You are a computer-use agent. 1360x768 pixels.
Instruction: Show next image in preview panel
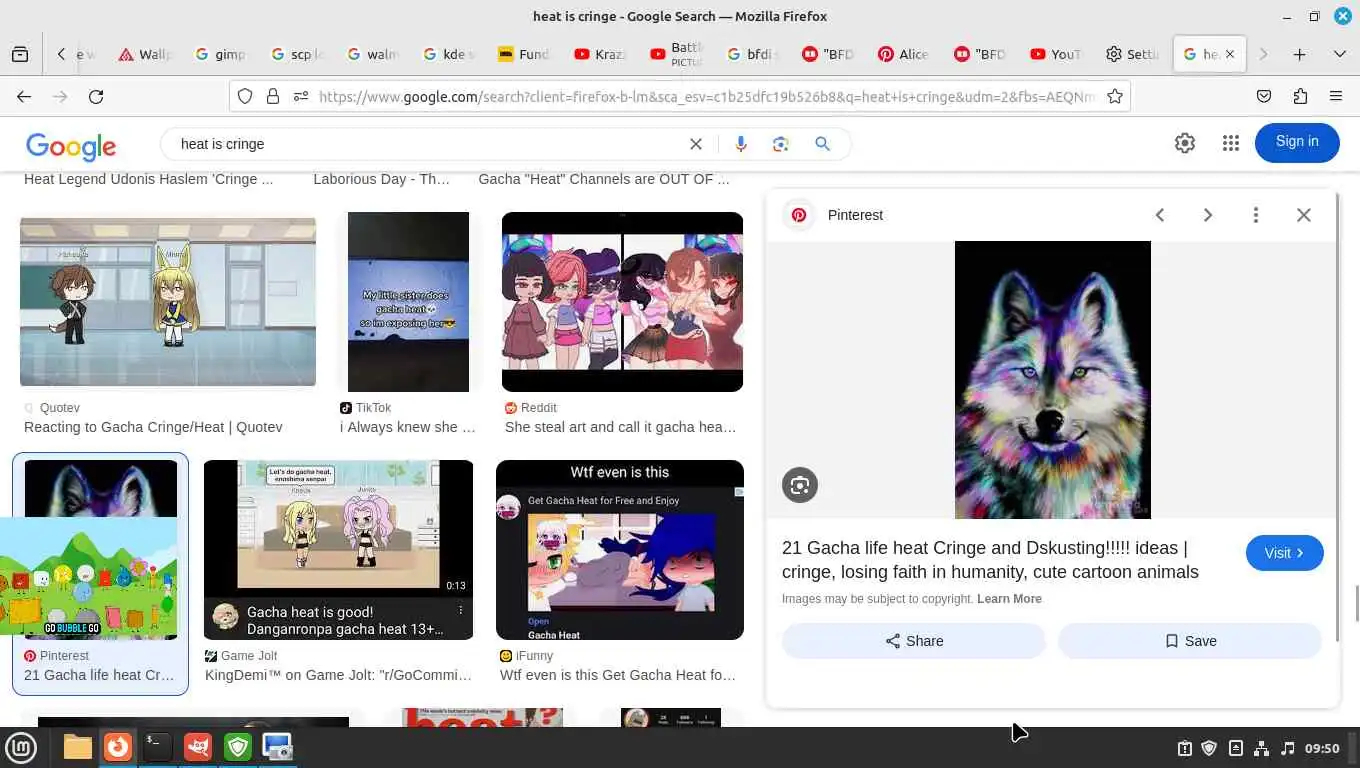(1208, 215)
